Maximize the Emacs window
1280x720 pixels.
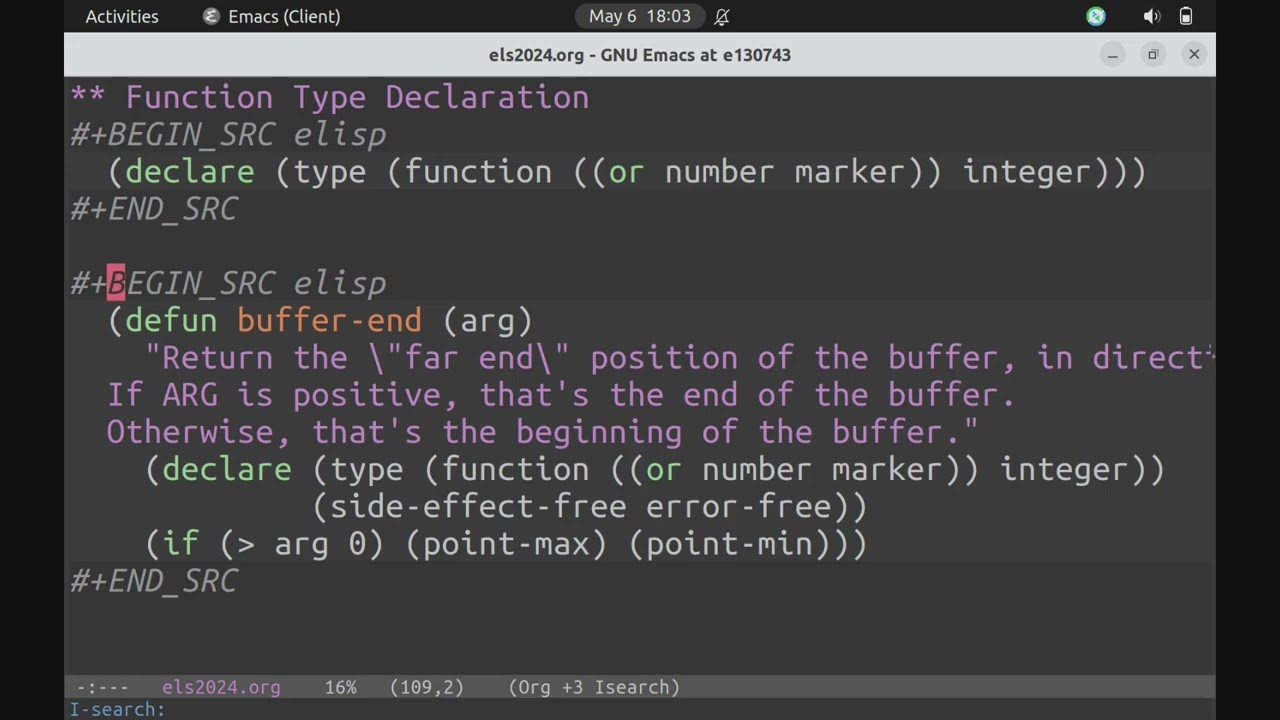[1153, 55]
